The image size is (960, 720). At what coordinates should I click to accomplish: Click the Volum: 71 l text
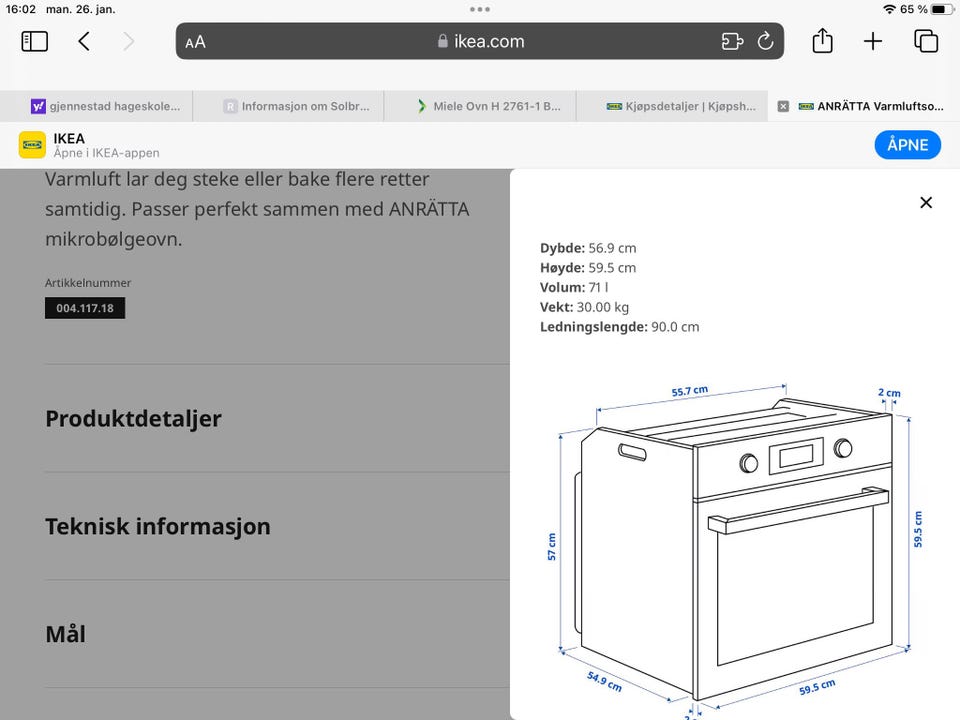[x=574, y=287]
